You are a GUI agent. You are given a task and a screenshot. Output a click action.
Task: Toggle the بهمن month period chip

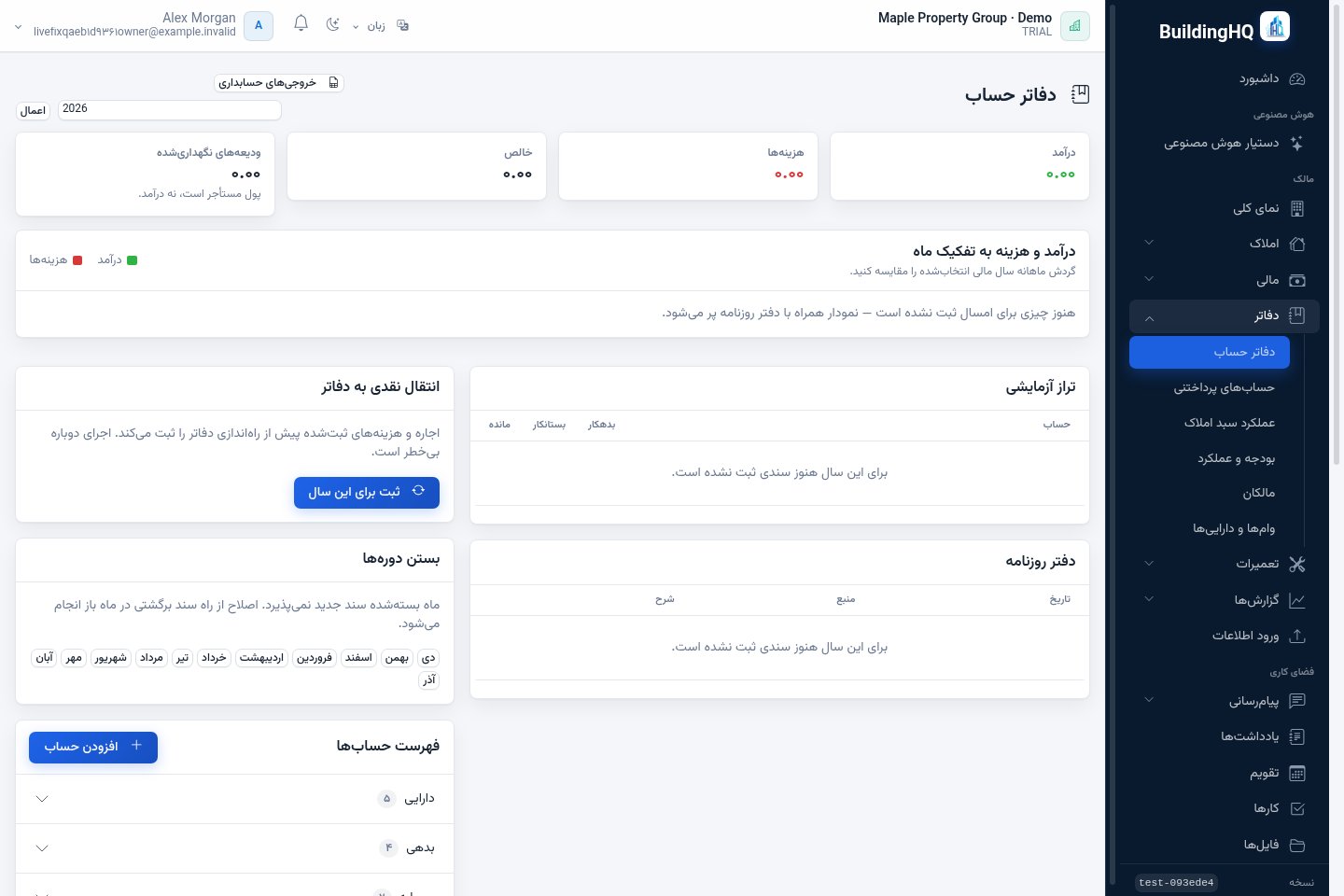397,658
